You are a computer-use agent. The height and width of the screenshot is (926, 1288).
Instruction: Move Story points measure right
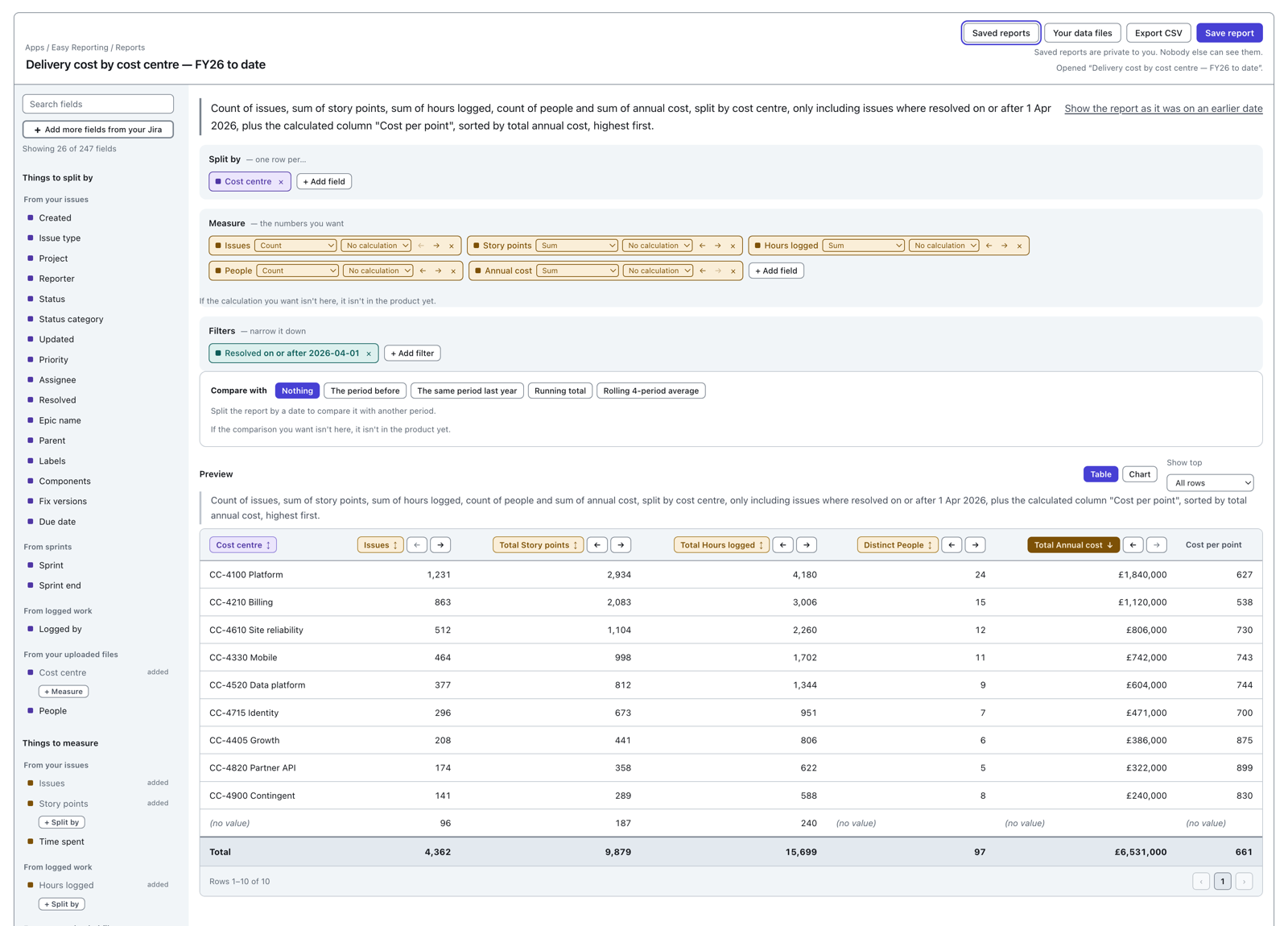718,246
